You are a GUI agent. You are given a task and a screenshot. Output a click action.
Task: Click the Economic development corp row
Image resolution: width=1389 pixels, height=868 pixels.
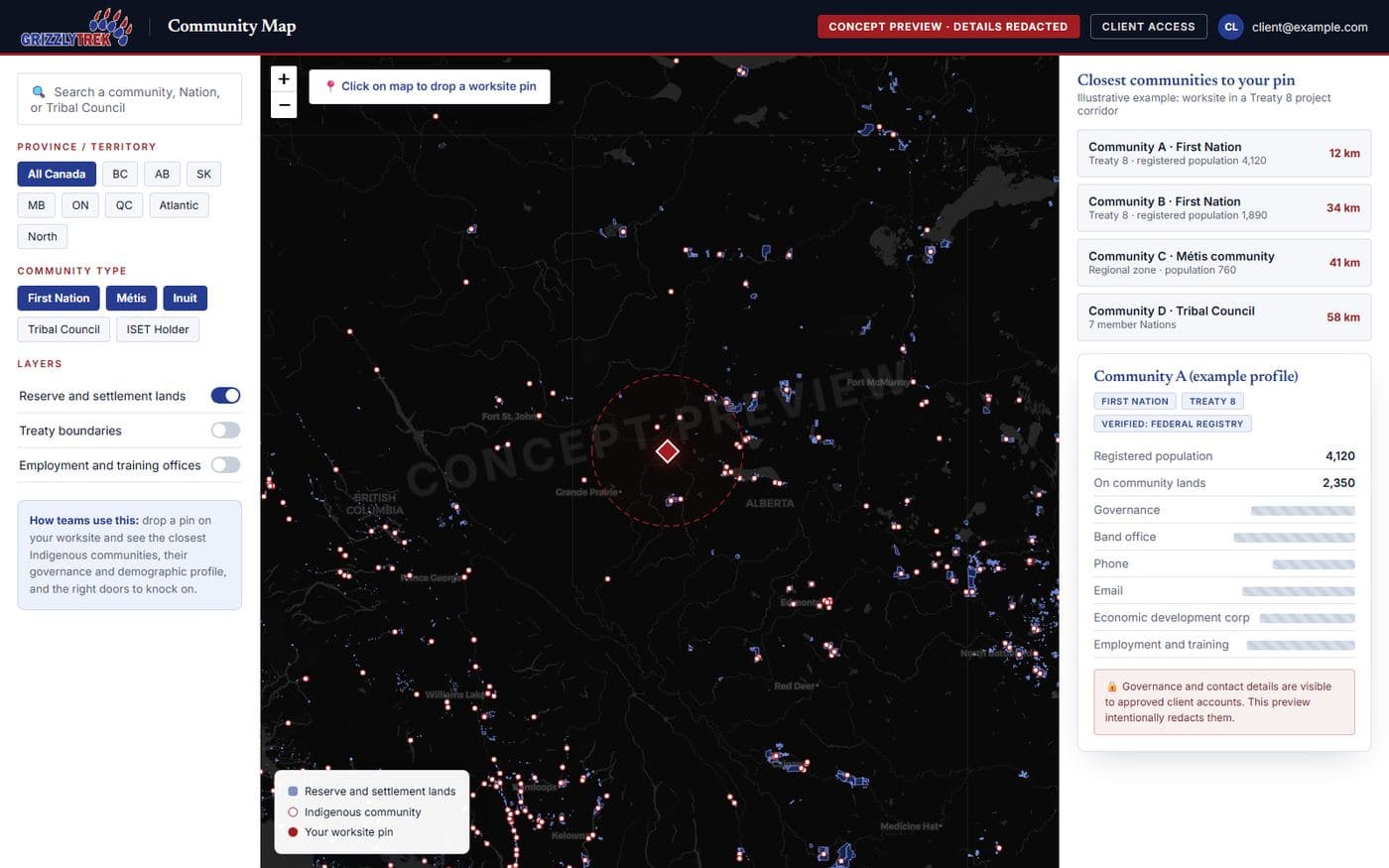1224,618
